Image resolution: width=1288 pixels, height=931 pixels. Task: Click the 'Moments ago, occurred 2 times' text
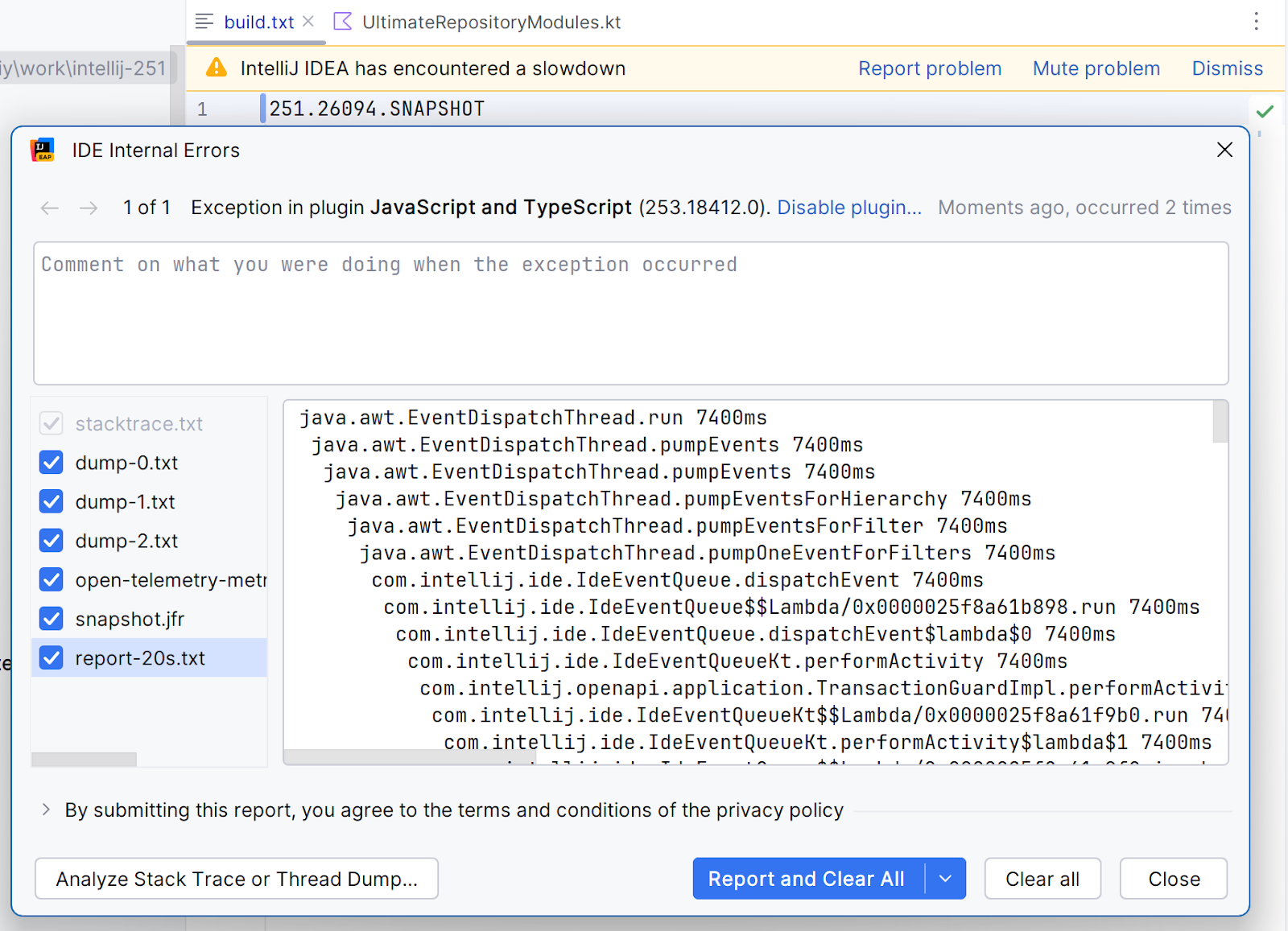click(x=1084, y=208)
